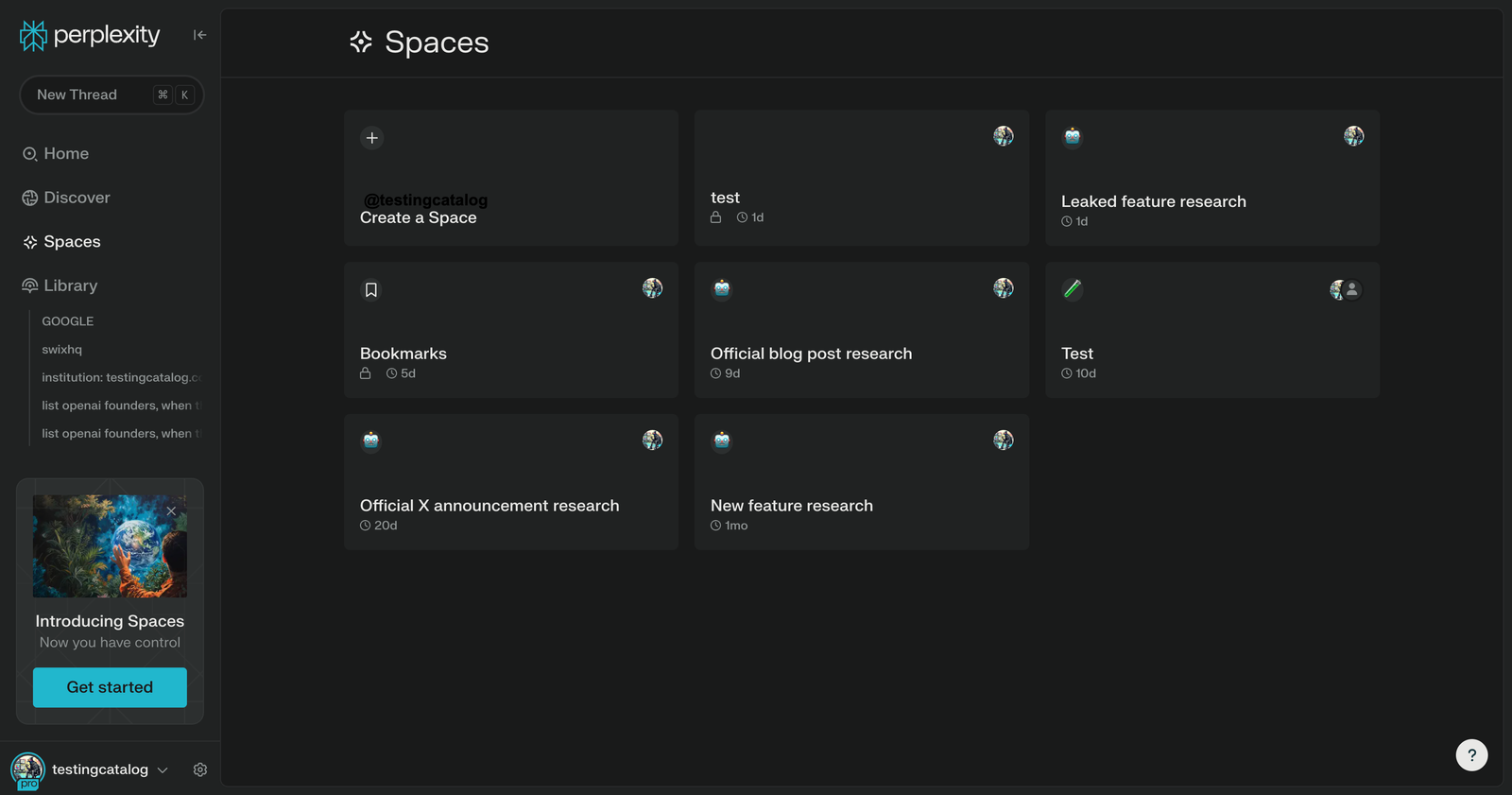The width and height of the screenshot is (1512, 795).
Task: Click the Perplexity logo
Action: coord(91,36)
